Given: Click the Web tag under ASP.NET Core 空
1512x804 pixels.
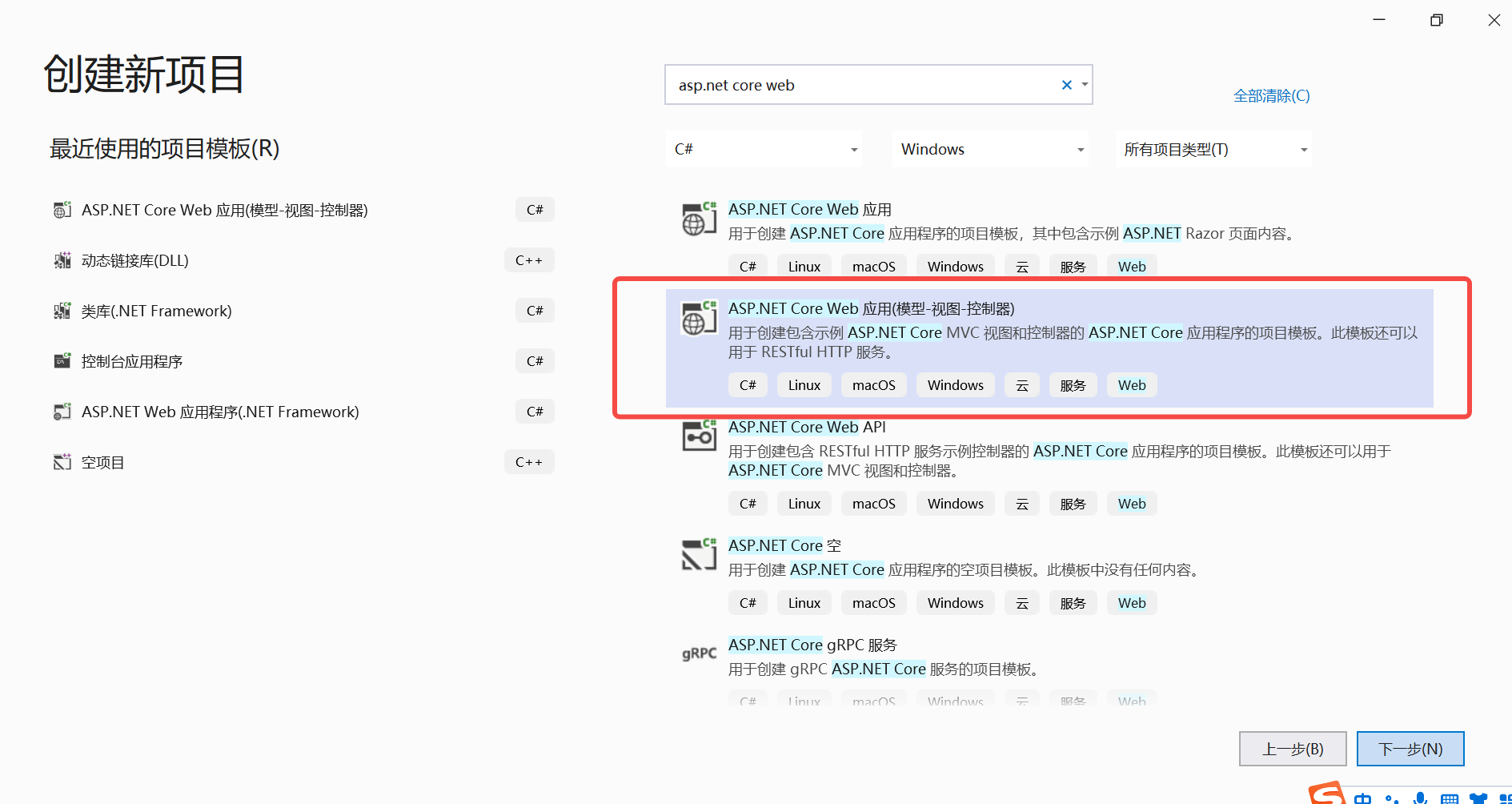Looking at the screenshot, I should click(x=1132, y=603).
